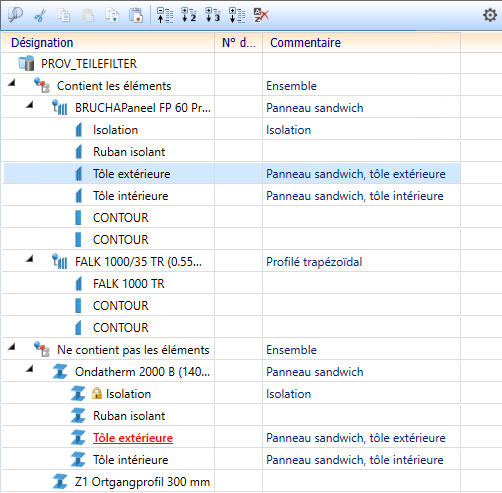Collapse the BRUCHAPaneel FP 60 node

click(x=30, y=104)
